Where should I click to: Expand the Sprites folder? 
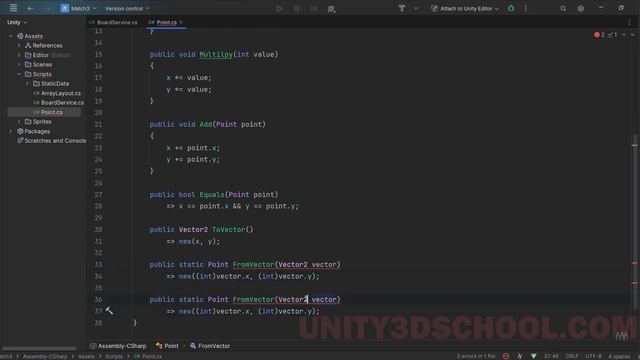[19, 122]
